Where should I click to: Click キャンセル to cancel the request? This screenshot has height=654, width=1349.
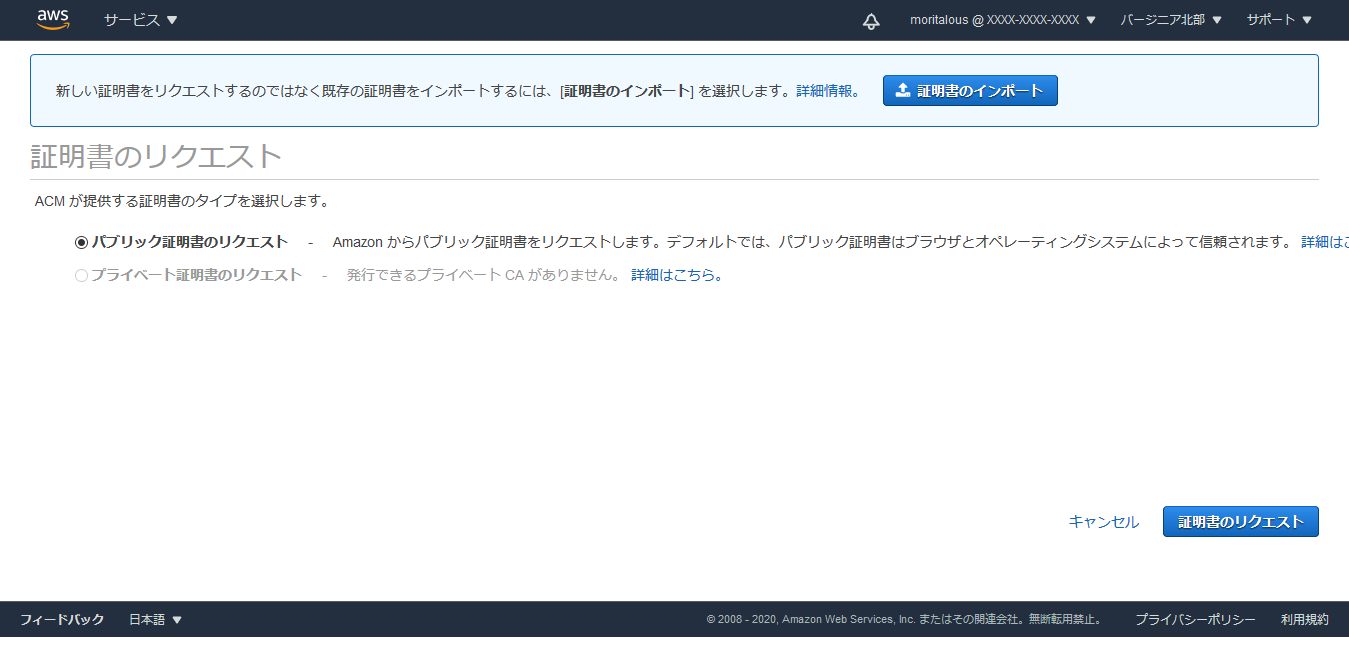(x=1103, y=522)
